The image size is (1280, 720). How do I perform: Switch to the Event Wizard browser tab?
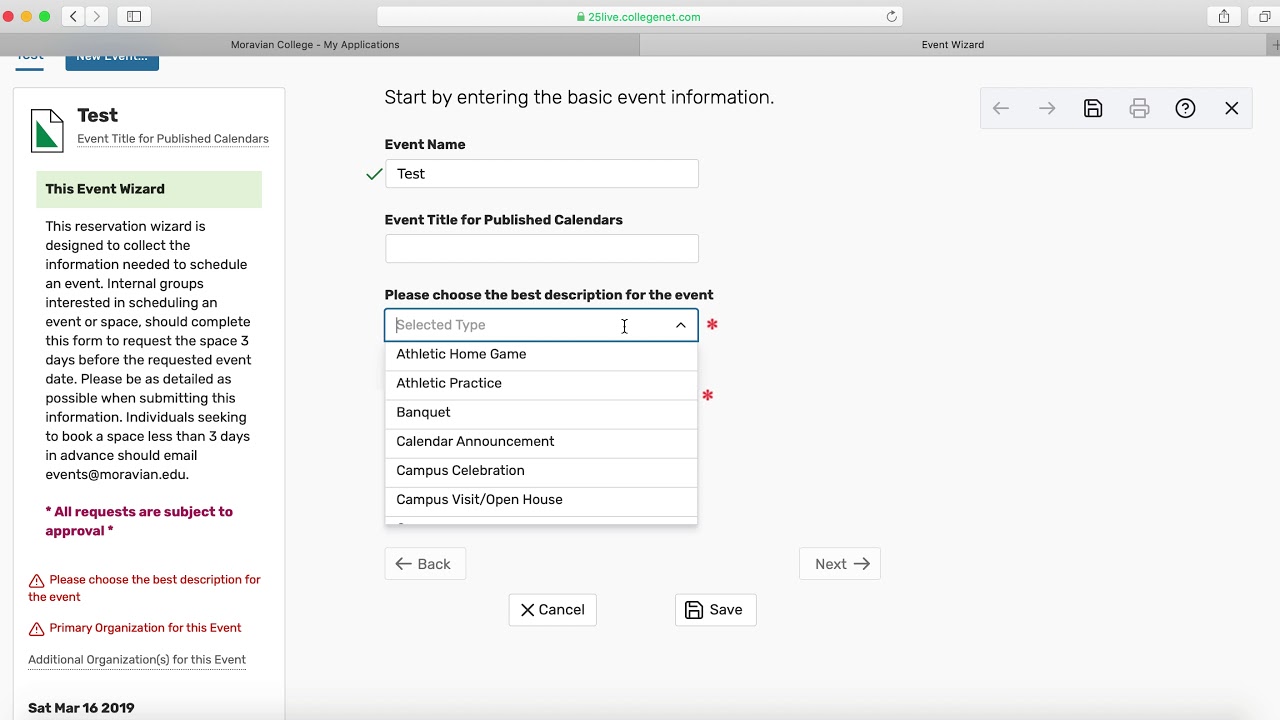coord(953,44)
